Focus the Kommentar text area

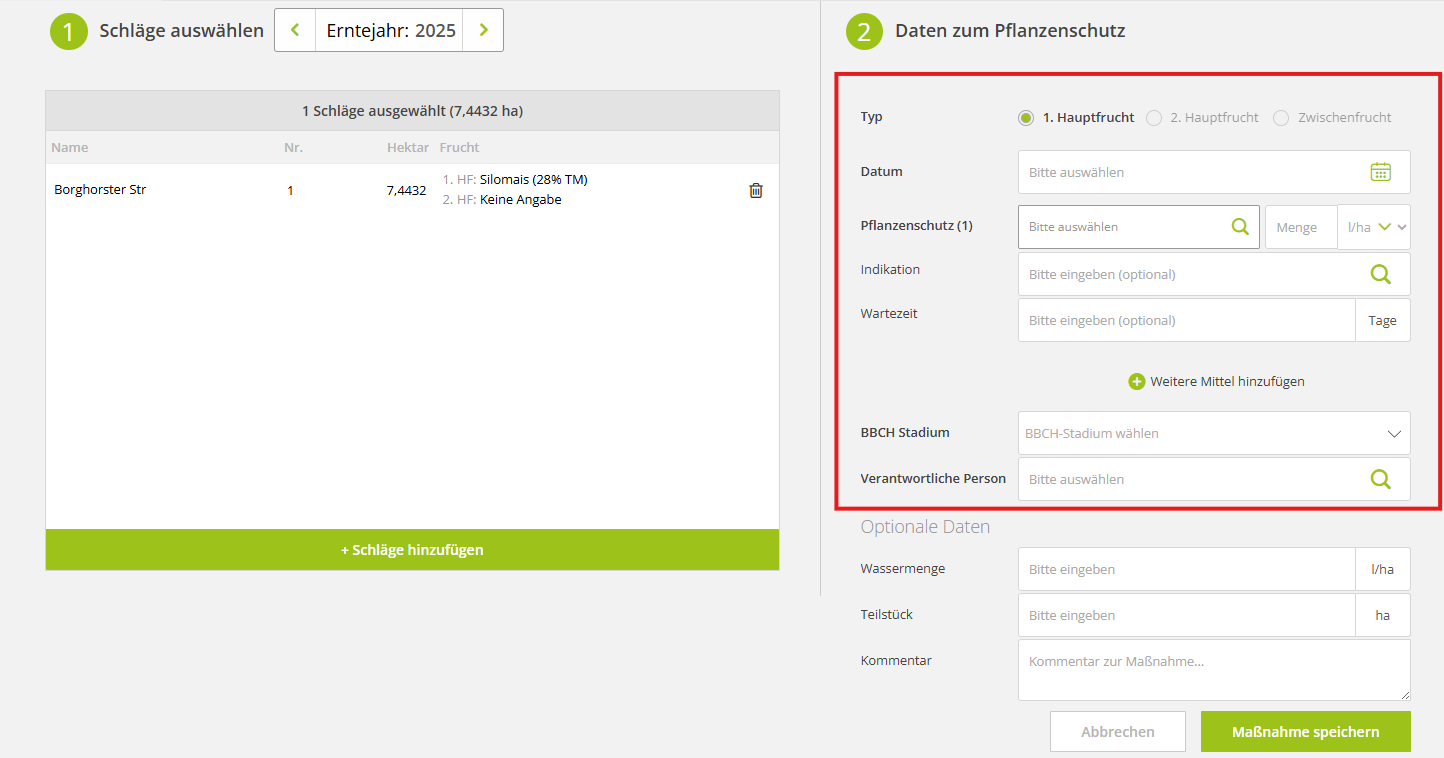click(1214, 669)
